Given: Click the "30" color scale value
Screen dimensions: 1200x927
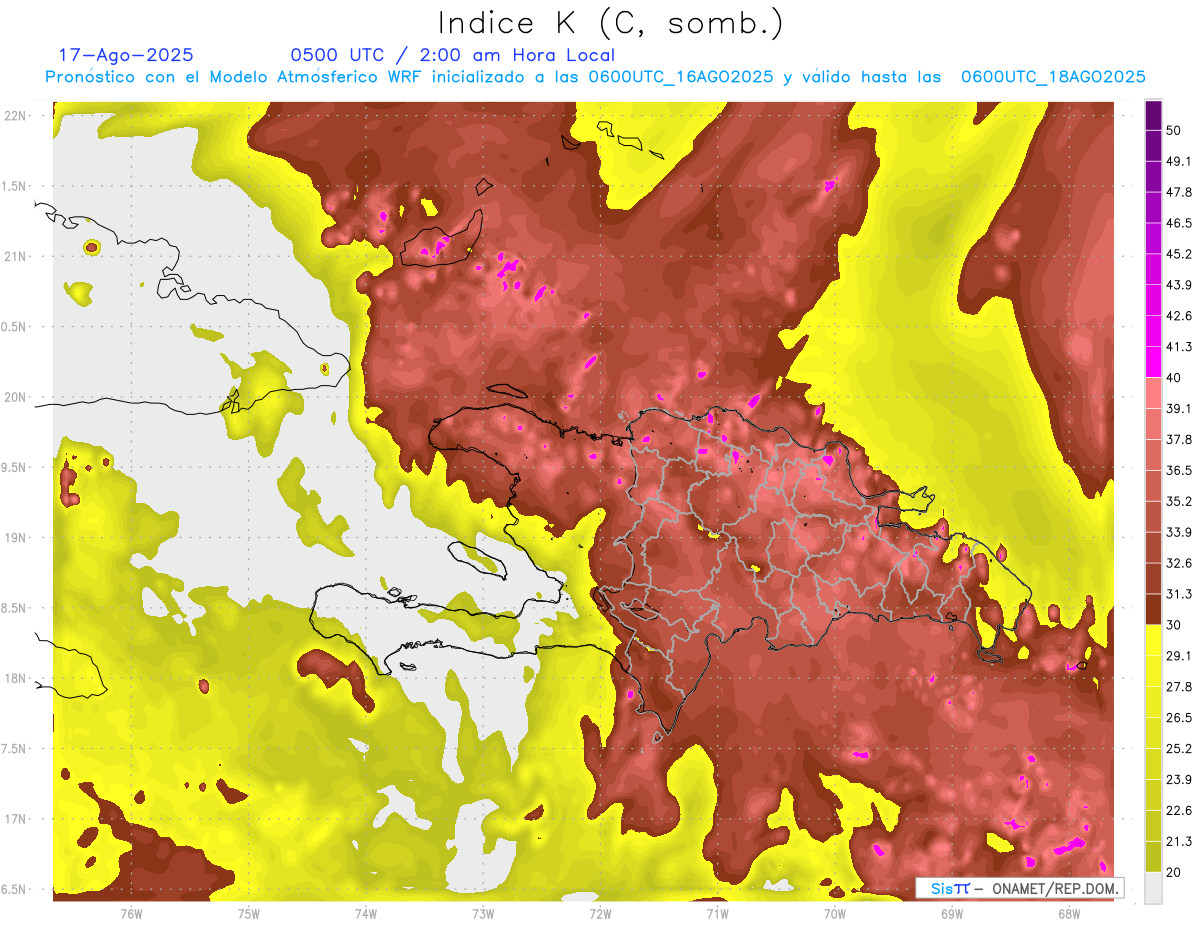Looking at the screenshot, I should 1175,625.
